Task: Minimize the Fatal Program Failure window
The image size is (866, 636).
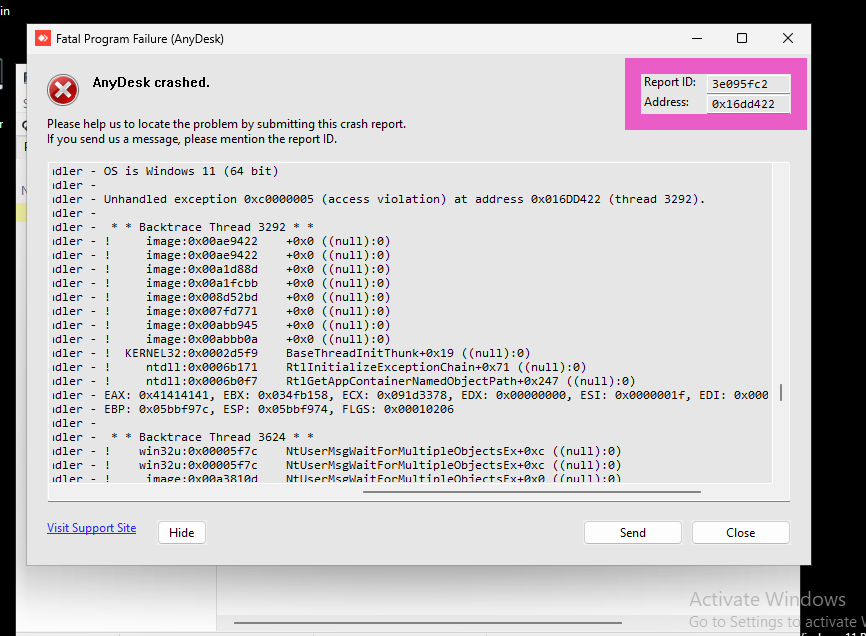Action: pyautogui.click(x=697, y=39)
